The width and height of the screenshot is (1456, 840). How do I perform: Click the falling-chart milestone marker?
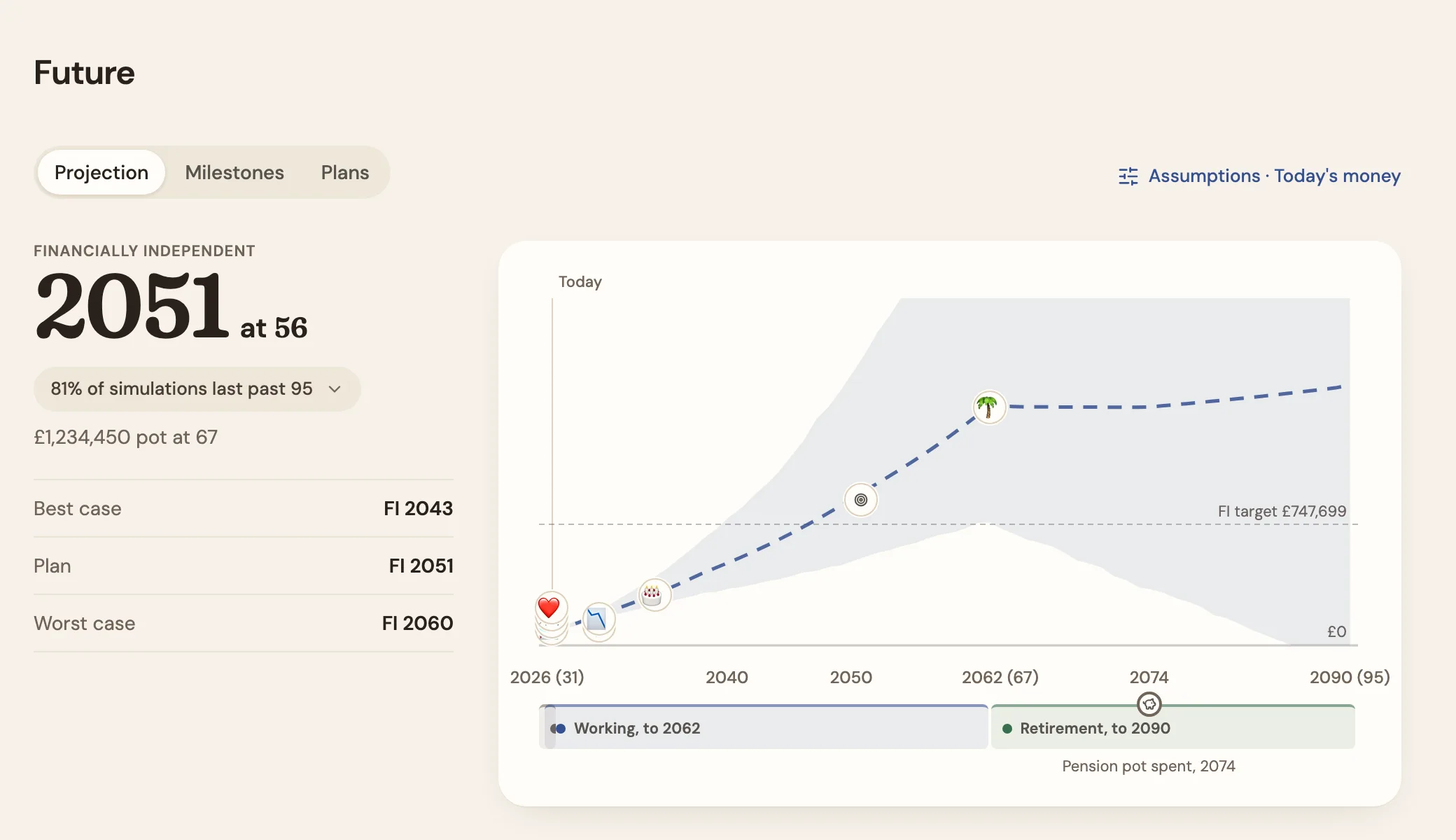[x=598, y=619]
